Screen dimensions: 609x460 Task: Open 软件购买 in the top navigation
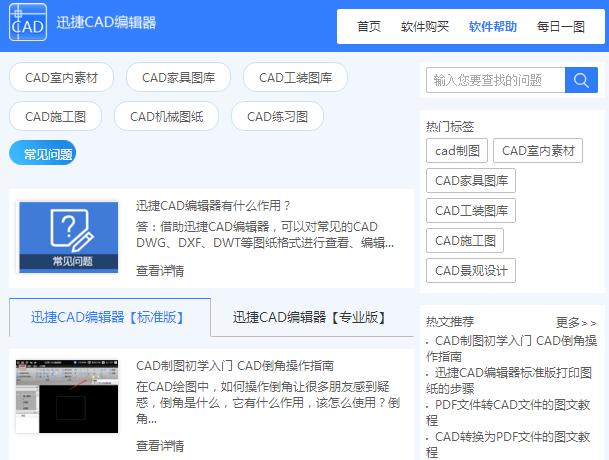point(425,27)
